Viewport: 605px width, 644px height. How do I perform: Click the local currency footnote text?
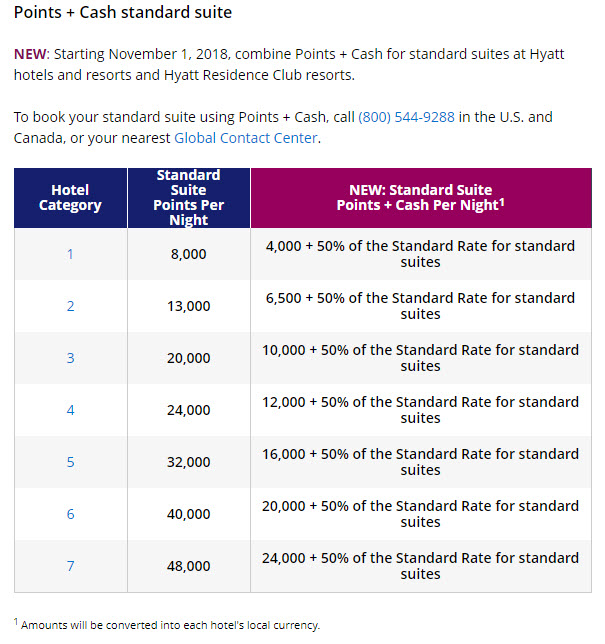coord(170,625)
